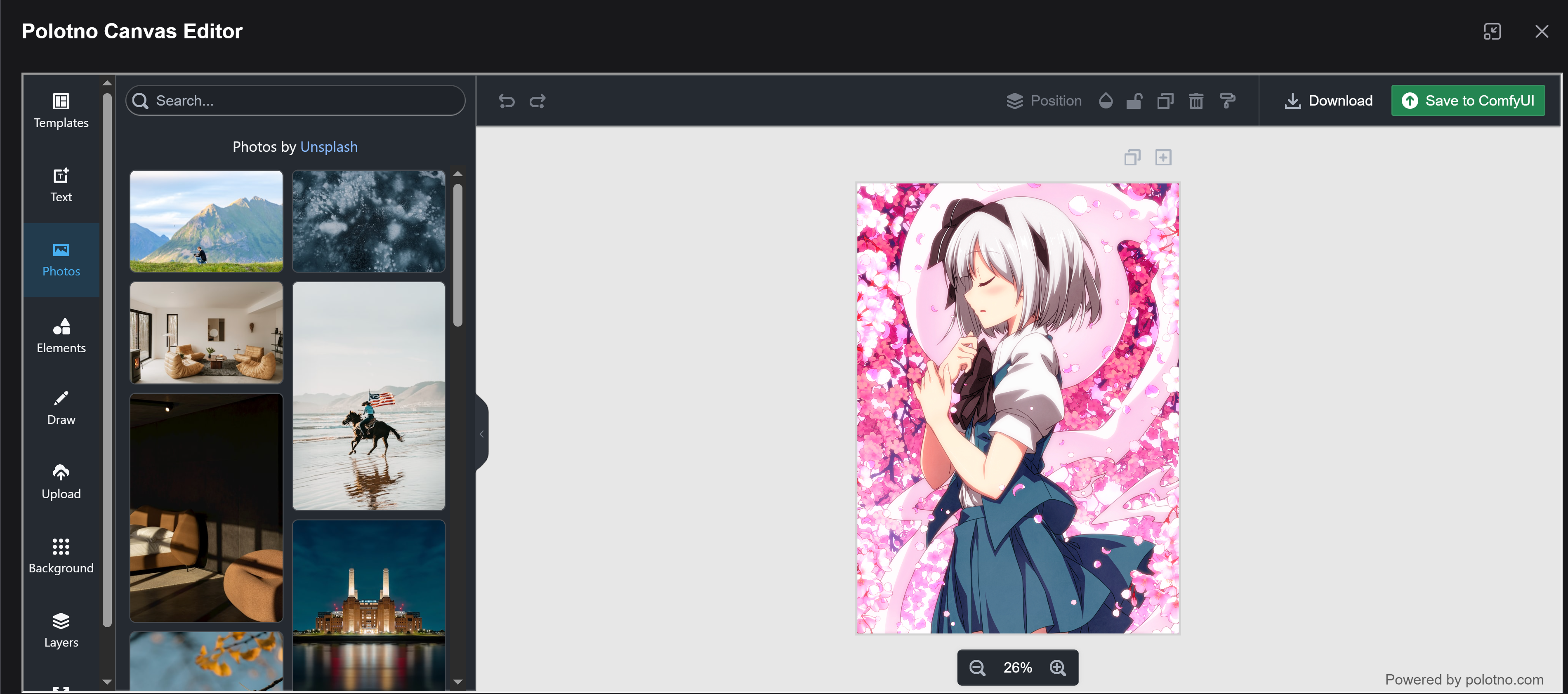Select the anime girl image on canvas
Image resolution: width=1568 pixels, height=694 pixels.
click(1018, 408)
